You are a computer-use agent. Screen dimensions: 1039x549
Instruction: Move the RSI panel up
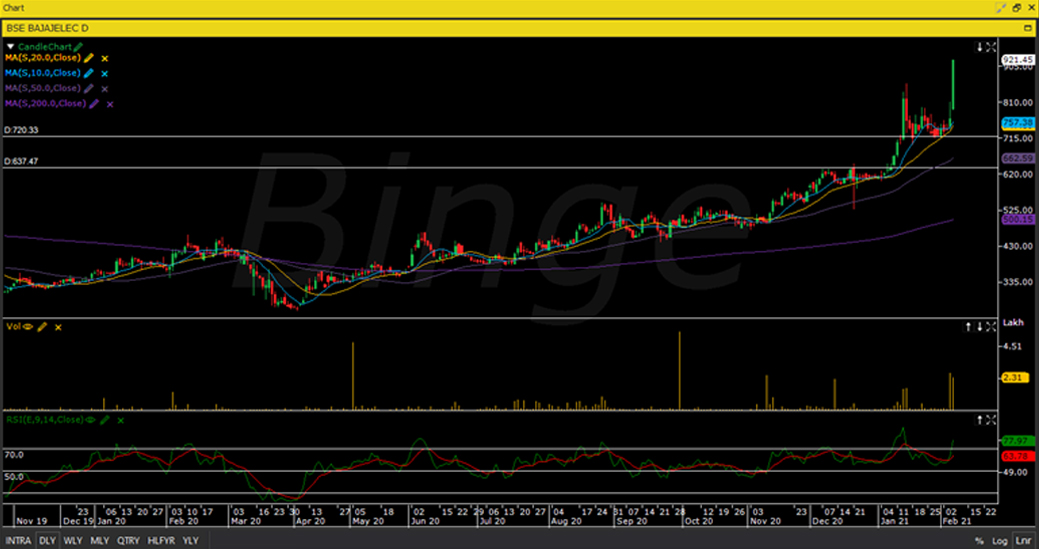click(x=979, y=420)
